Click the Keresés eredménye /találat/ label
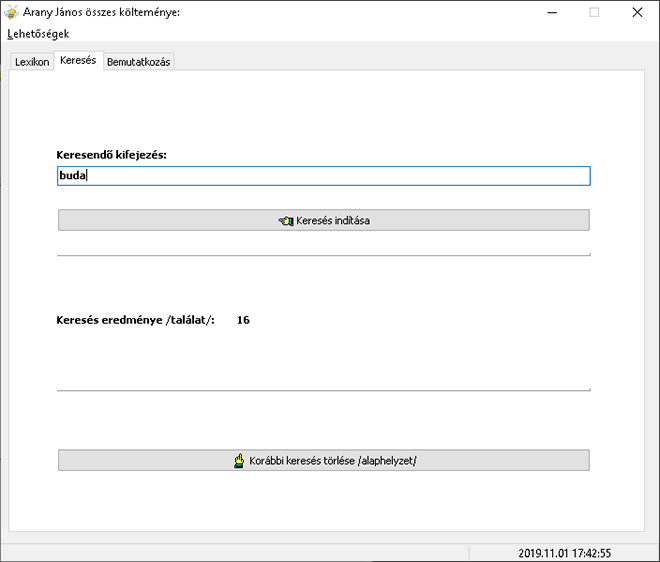Image resolution: width=660 pixels, height=562 pixels. click(136, 320)
